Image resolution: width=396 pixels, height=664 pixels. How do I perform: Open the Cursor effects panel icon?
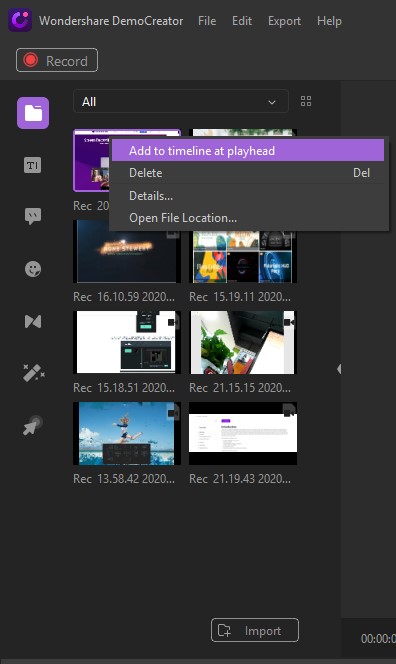click(33, 425)
